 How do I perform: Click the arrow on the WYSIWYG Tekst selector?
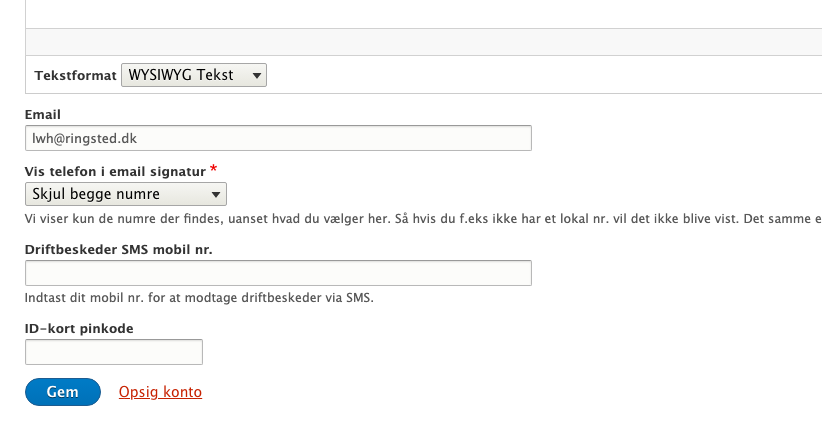(256, 75)
